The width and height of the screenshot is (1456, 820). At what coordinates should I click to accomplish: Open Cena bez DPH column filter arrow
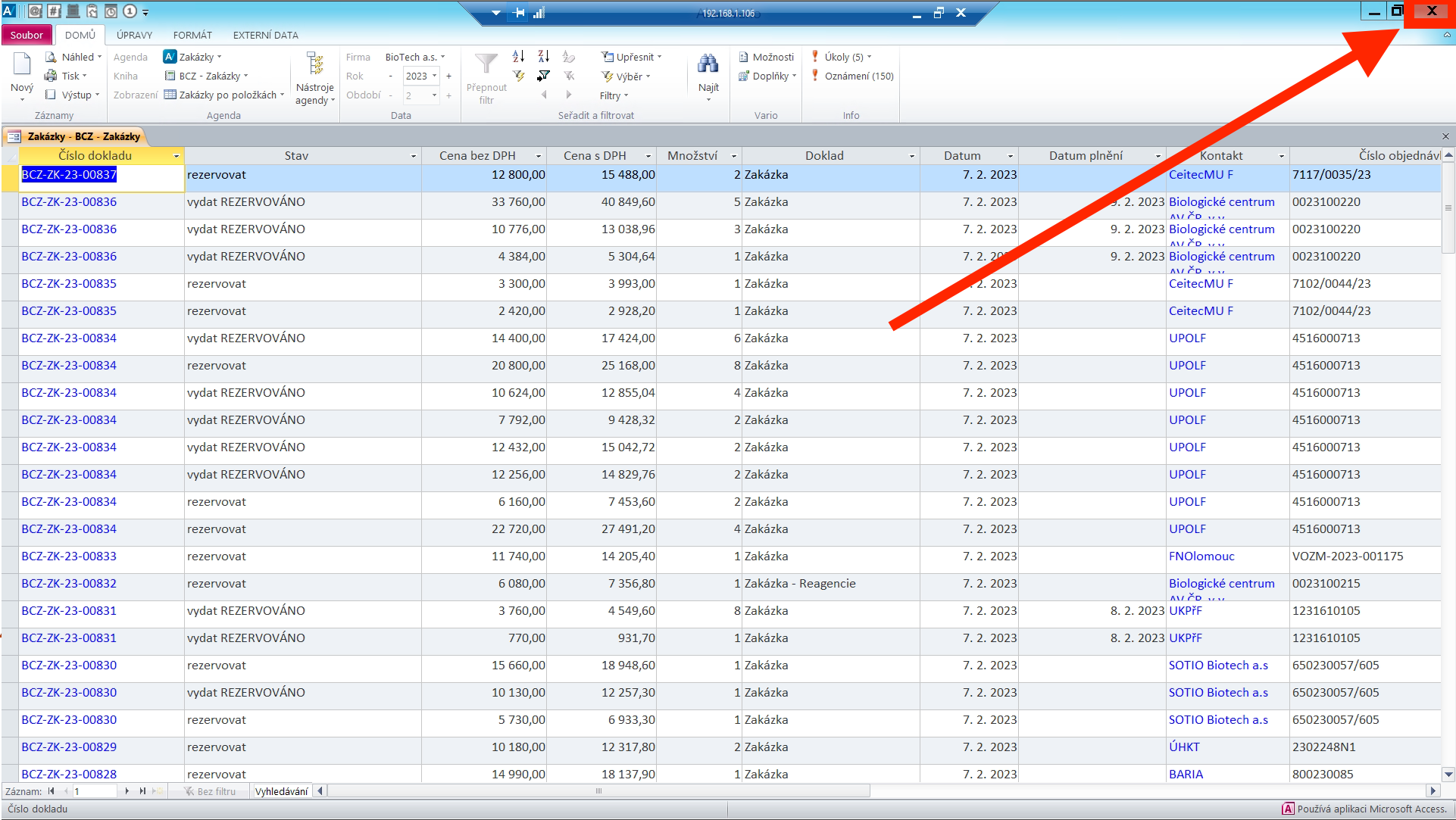tap(539, 156)
